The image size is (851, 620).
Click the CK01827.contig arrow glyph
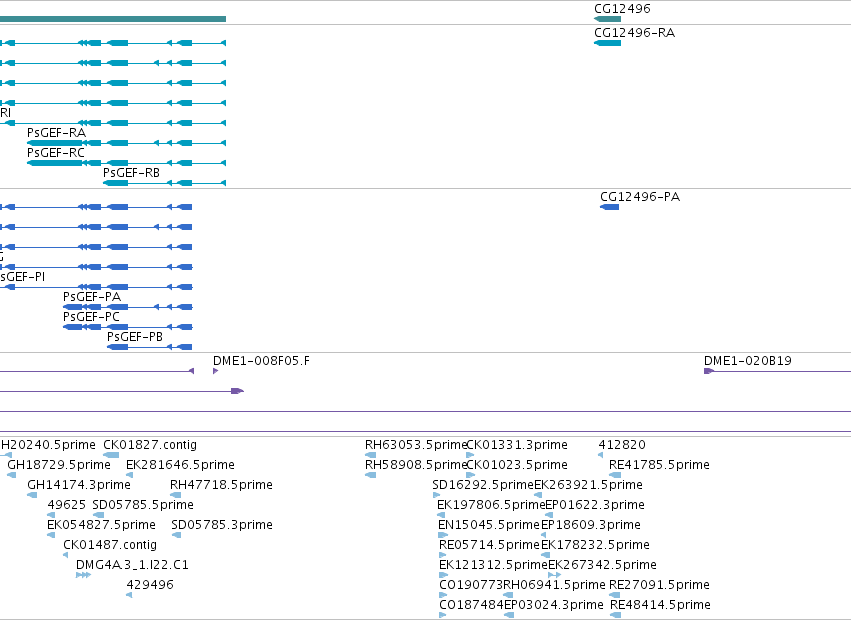coord(111,455)
